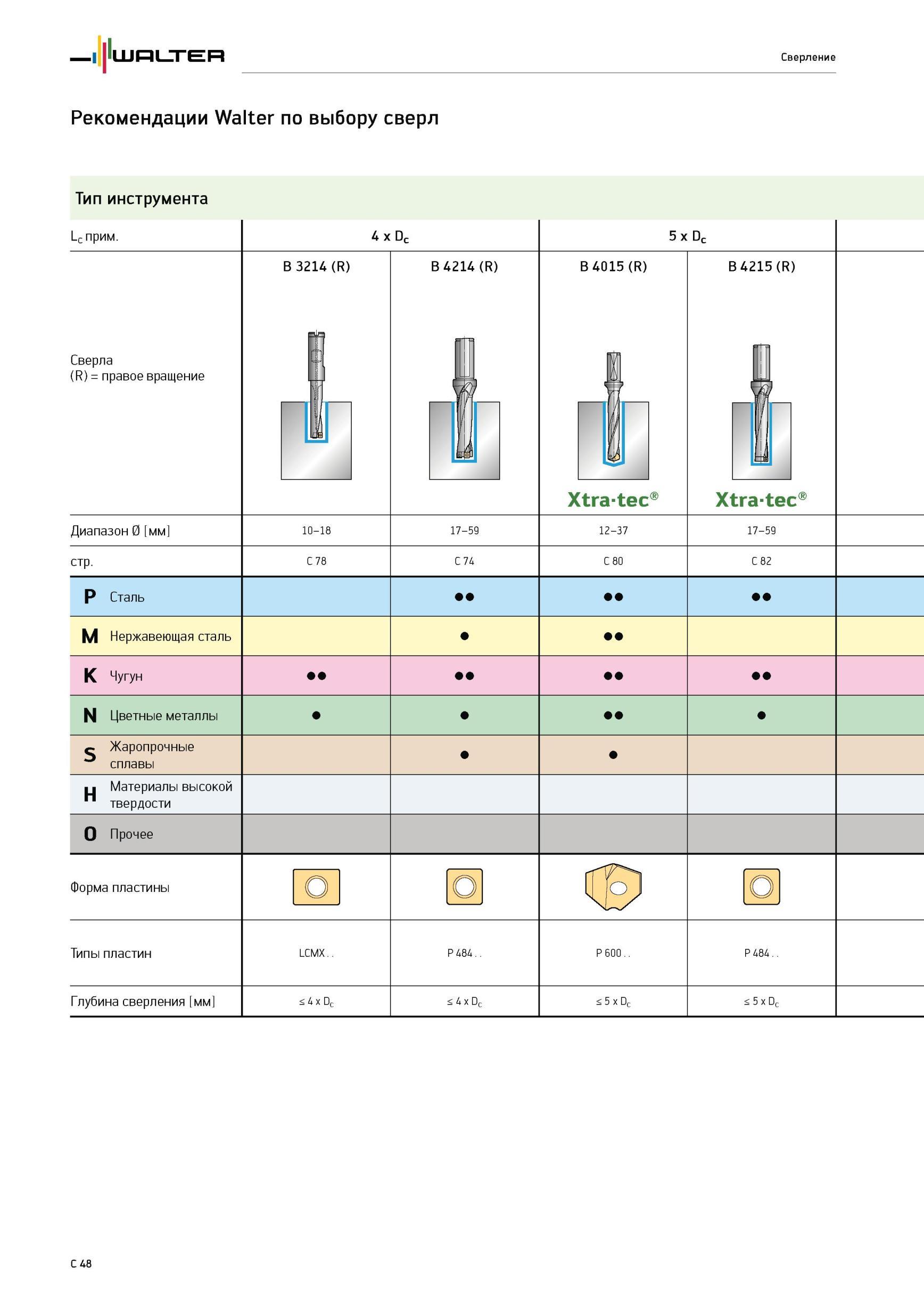Click the P 600 insert shape icon

(x=613, y=887)
